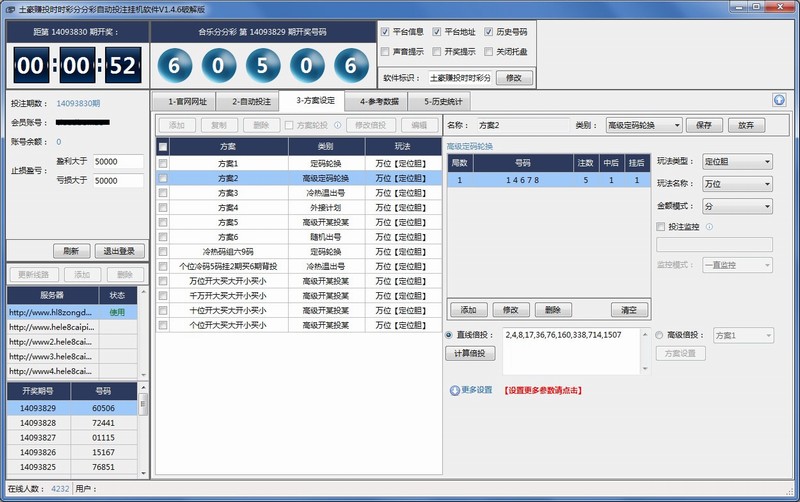Expand the 玩法类型 dropdown
The height and width of the screenshot is (502, 800).
coord(738,161)
